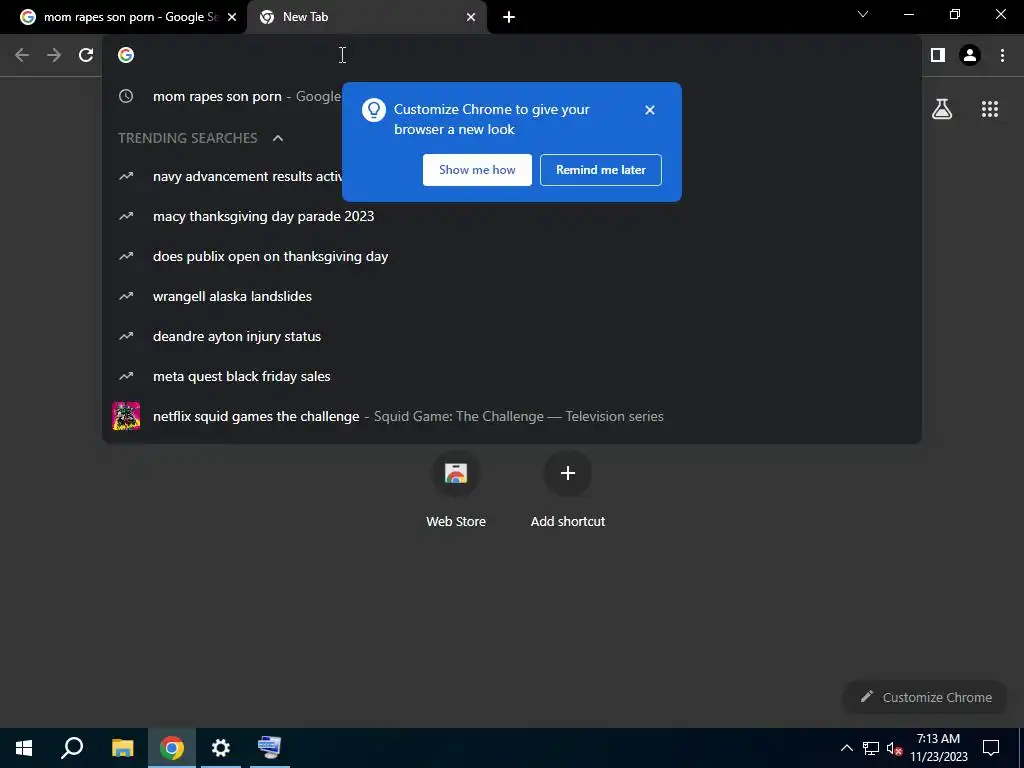Screen dimensions: 1024x768
Task: Select macy thanksgiving day parade 2023
Action: coord(512,216)
